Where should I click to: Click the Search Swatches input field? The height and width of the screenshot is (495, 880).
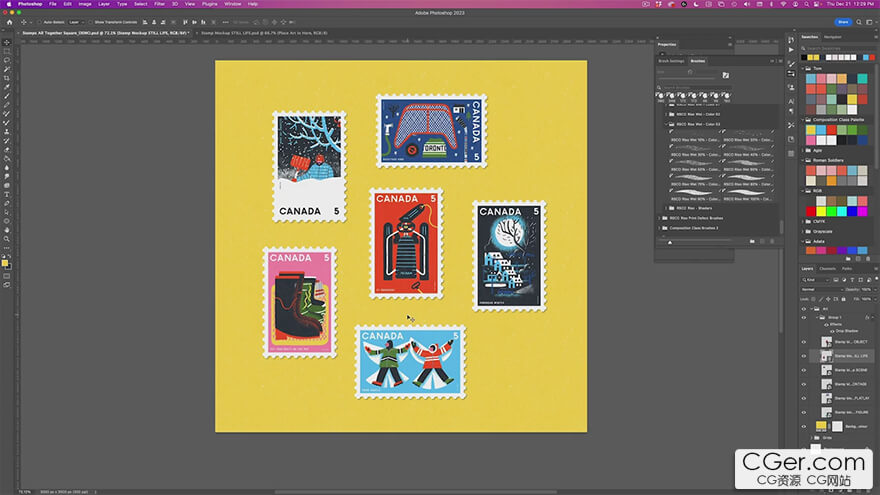[838, 48]
